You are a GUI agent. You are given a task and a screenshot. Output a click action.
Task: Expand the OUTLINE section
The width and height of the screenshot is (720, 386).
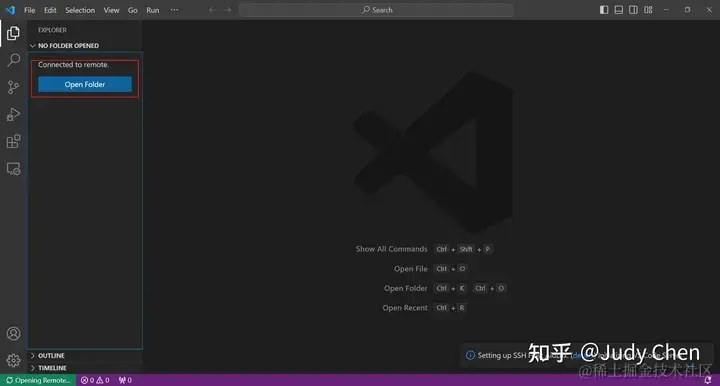coord(85,355)
